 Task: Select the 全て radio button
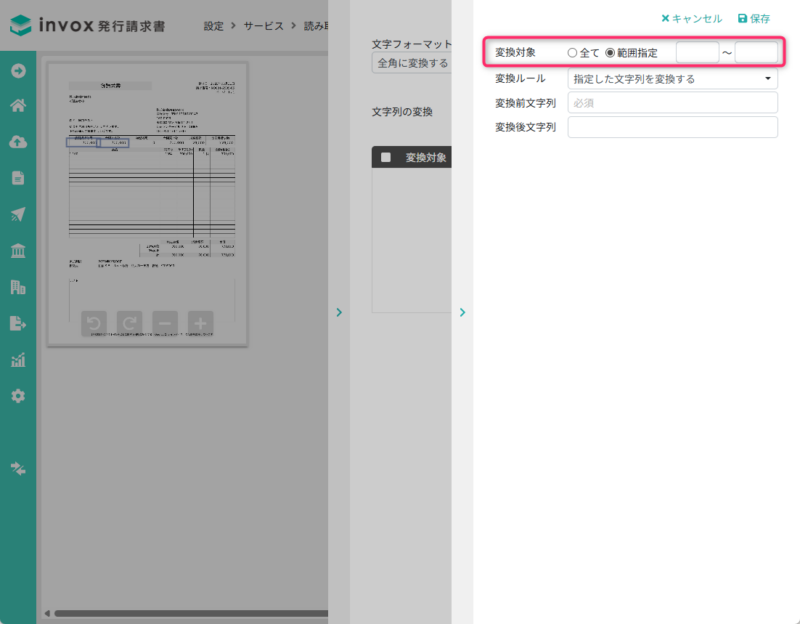572,53
